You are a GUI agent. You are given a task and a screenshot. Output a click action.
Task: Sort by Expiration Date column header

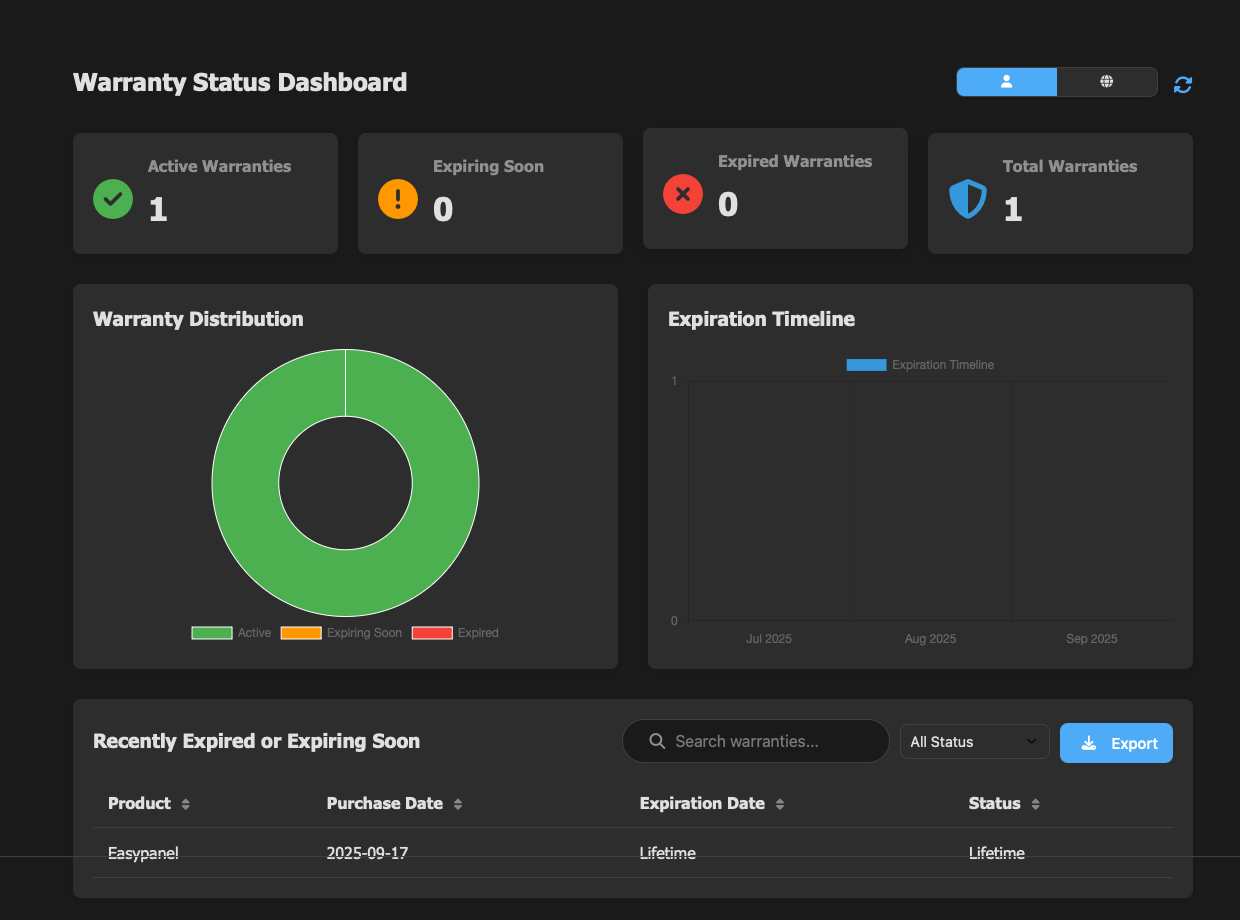[x=702, y=803]
